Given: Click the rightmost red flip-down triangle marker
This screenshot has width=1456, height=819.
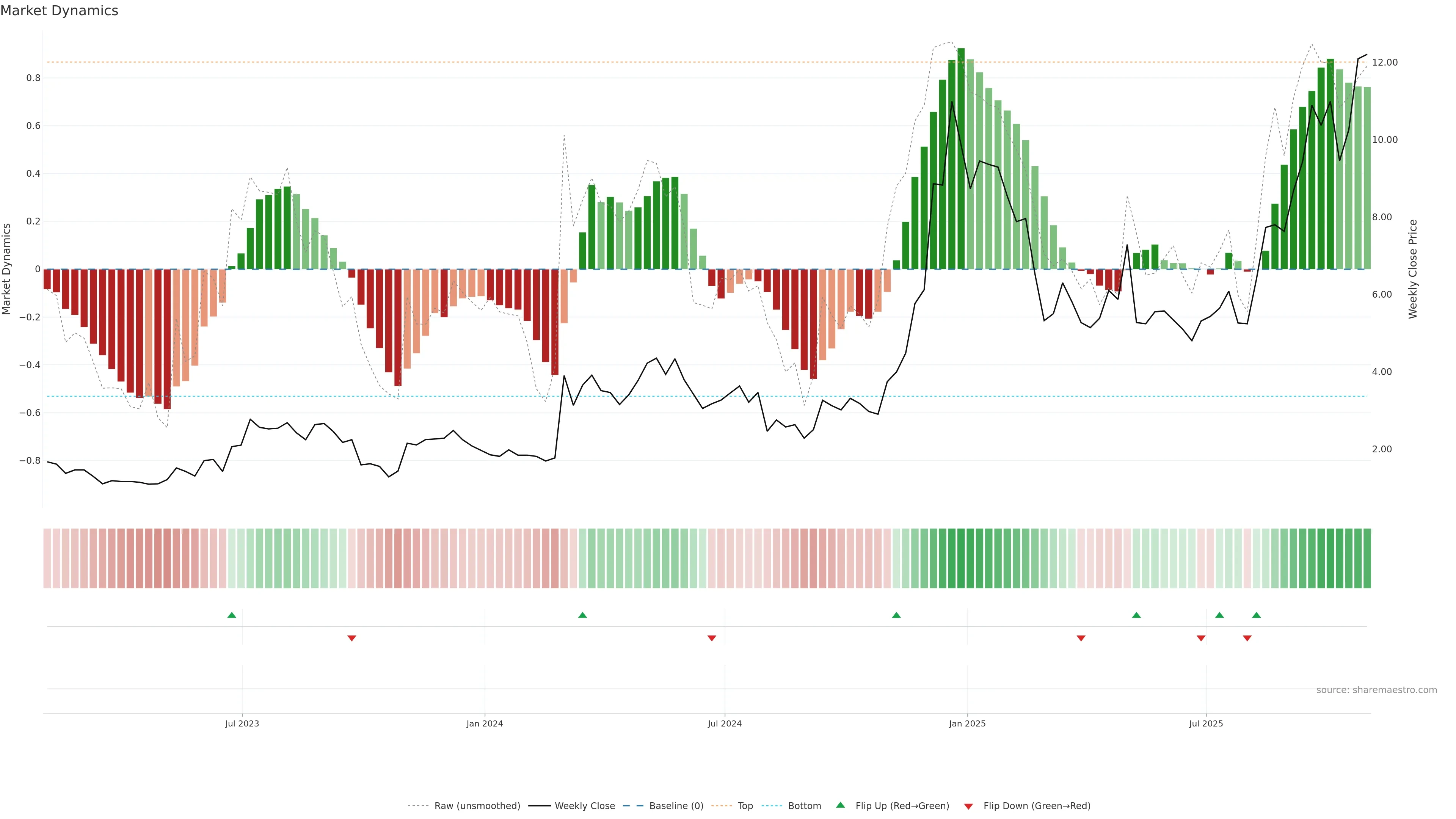Looking at the screenshot, I should [x=1247, y=638].
